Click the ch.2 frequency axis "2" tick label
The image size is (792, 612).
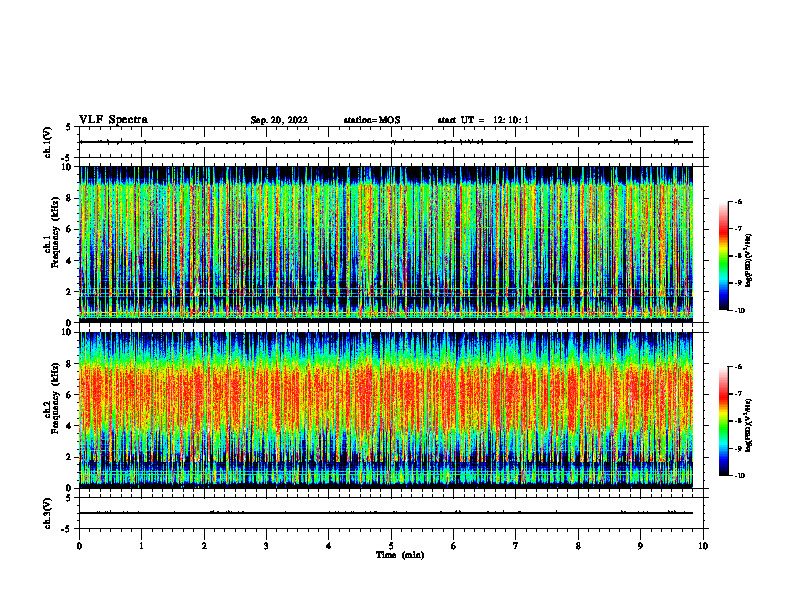pyautogui.click(x=69, y=457)
